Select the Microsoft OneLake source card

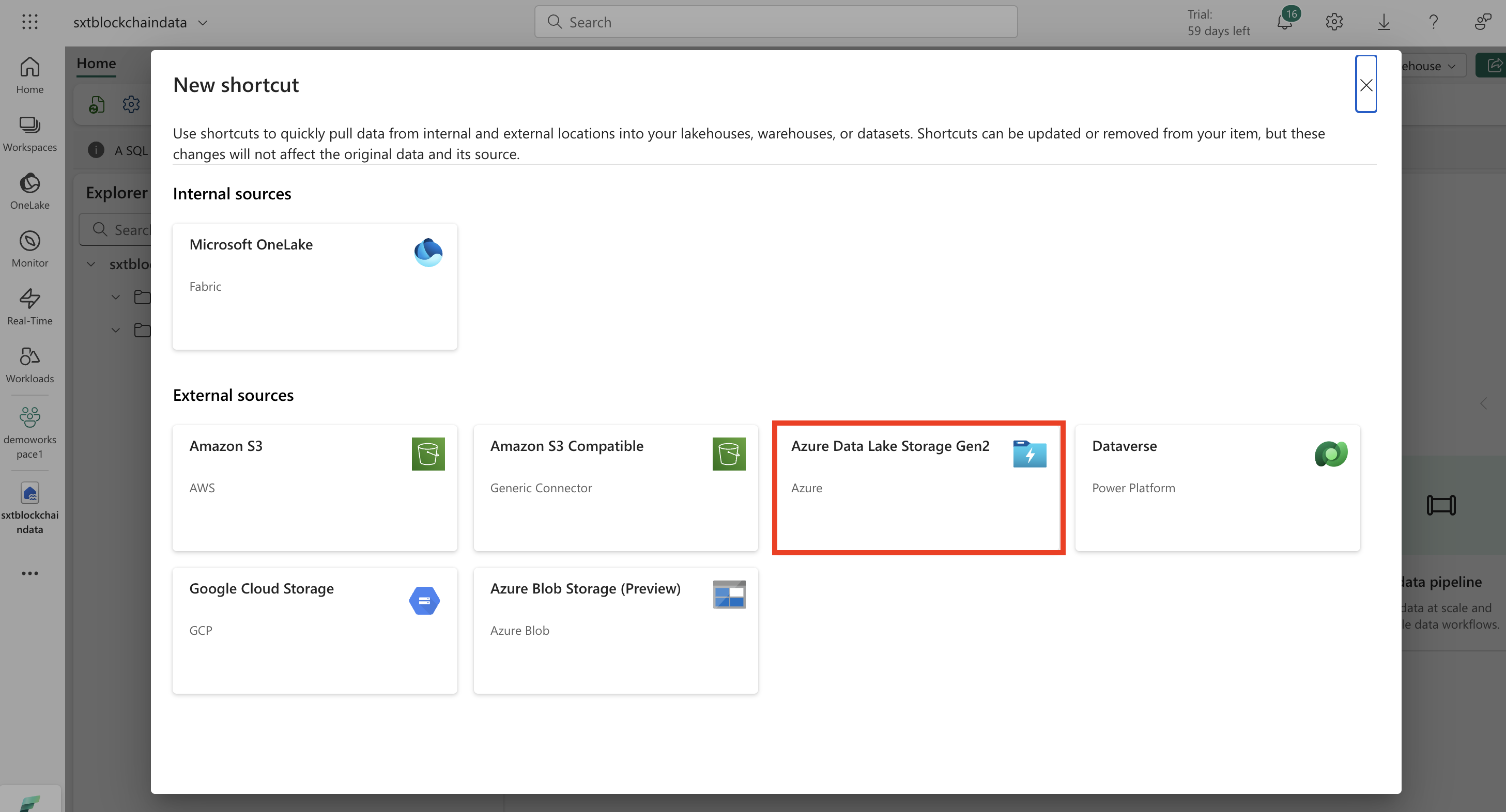(x=315, y=286)
